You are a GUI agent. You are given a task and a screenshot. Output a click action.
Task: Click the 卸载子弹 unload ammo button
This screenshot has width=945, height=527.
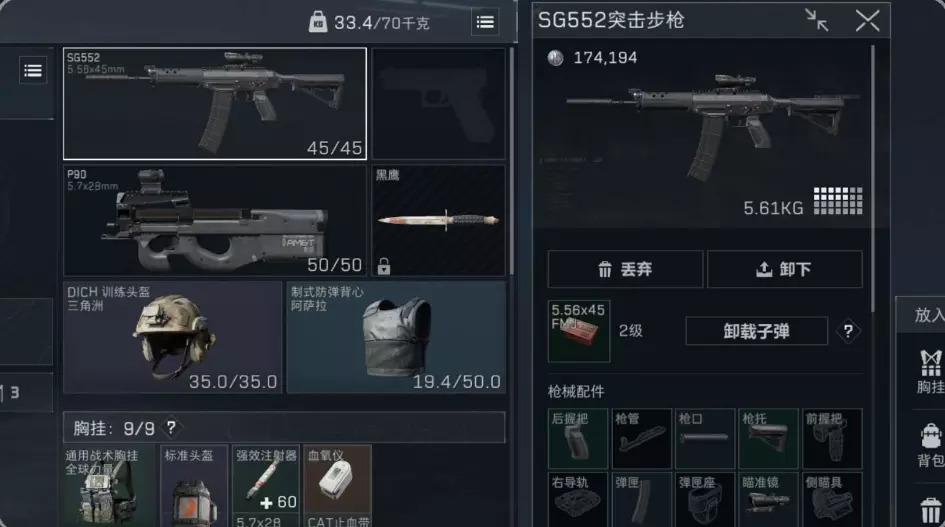pos(756,331)
